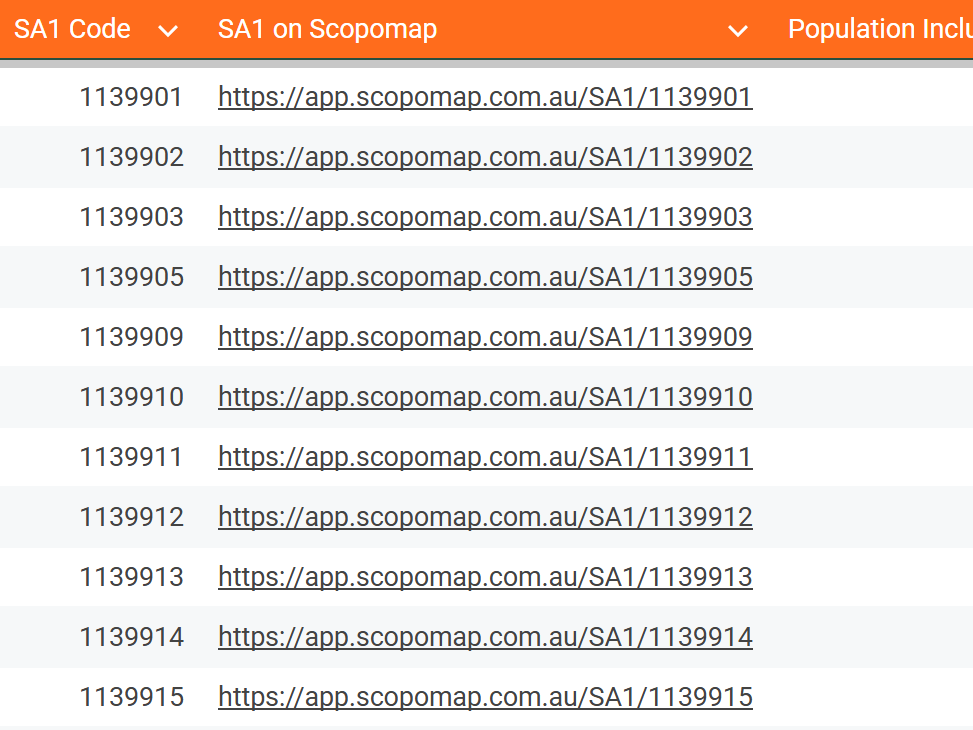Screen dimensions: 973x730
Task: Click the SA1 Code cell 1139910
Action: click(x=132, y=397)
